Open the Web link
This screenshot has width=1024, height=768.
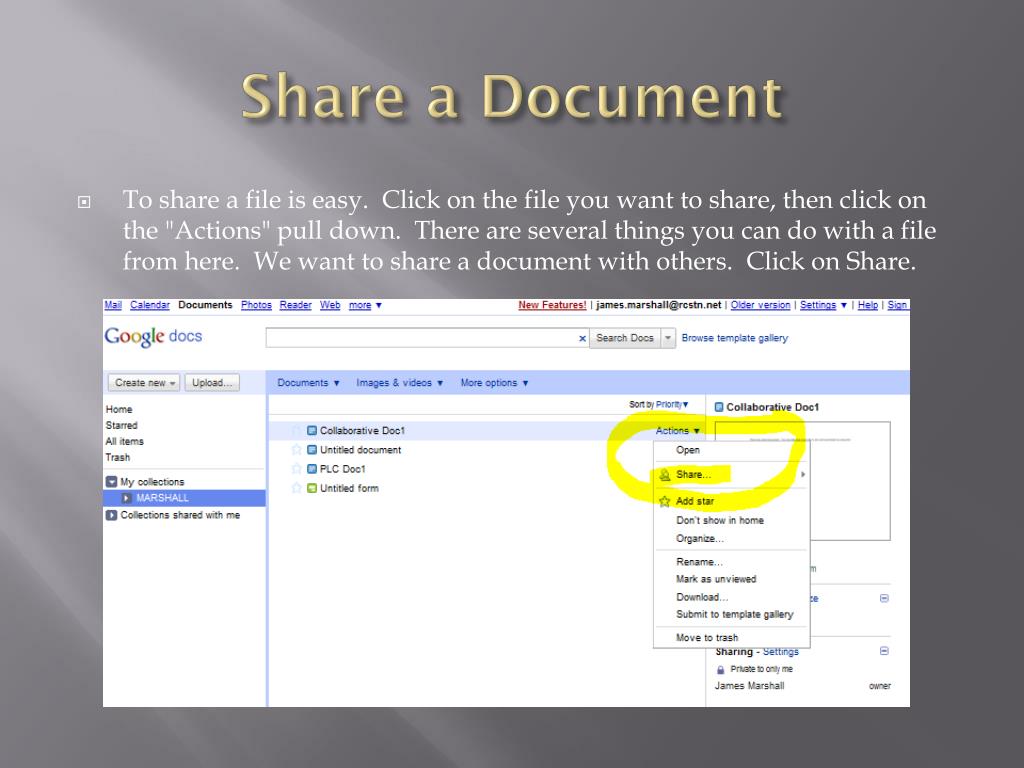click(330, 305)
